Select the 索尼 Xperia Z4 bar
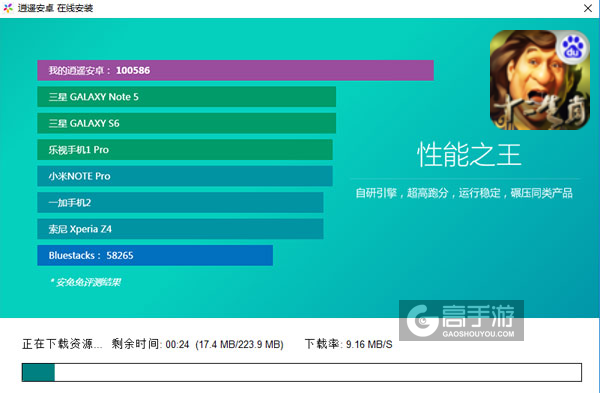This screenshot has height=393, width=600. tap(180, 229)
